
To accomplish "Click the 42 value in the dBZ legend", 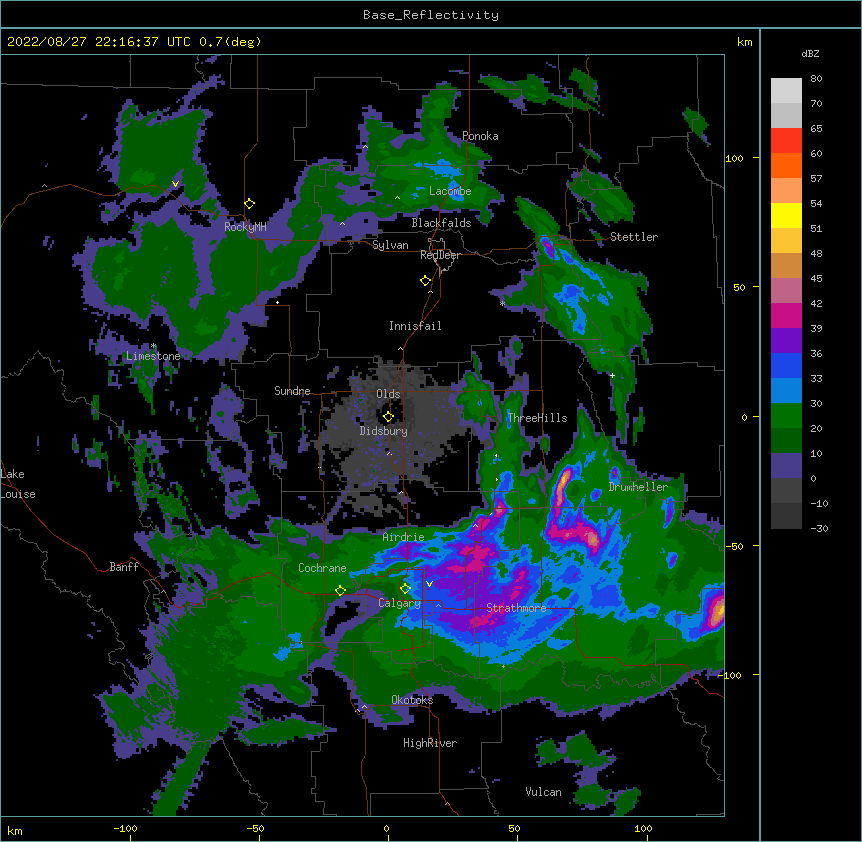I will click(816, 303).
